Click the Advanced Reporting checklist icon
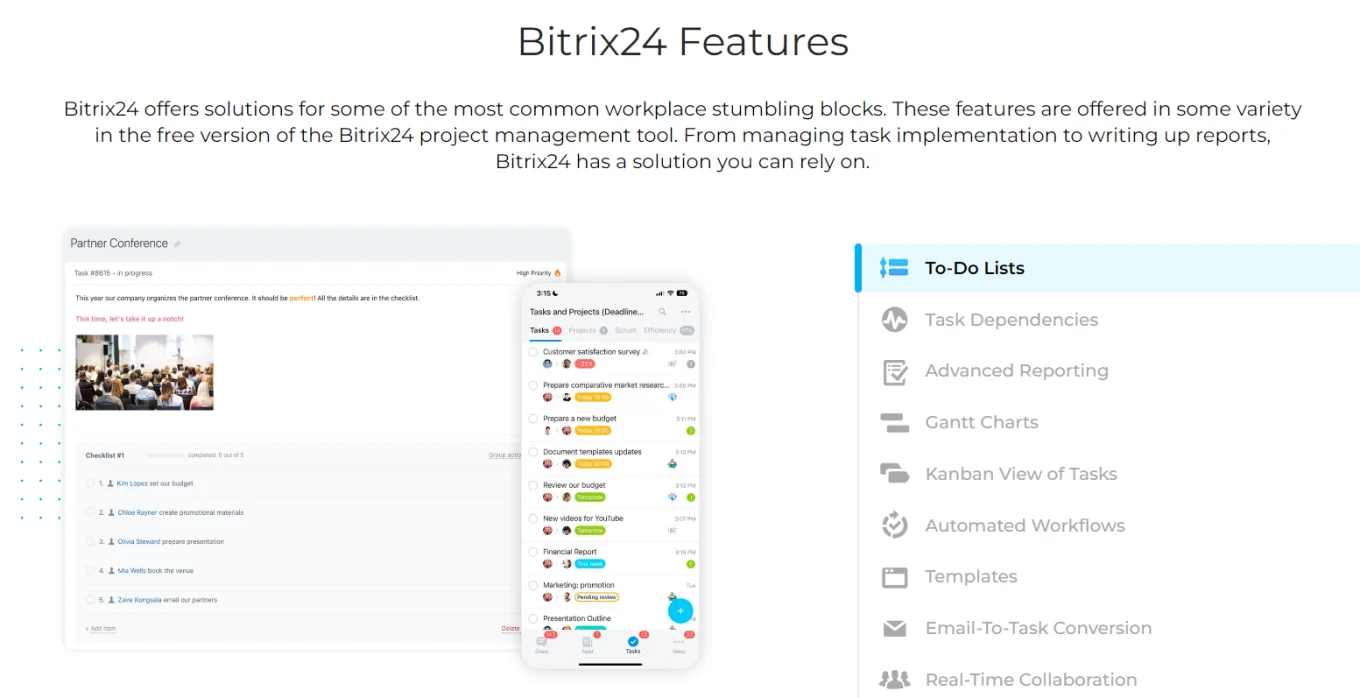Screen dimensions: 1360x698 point(894,372)
